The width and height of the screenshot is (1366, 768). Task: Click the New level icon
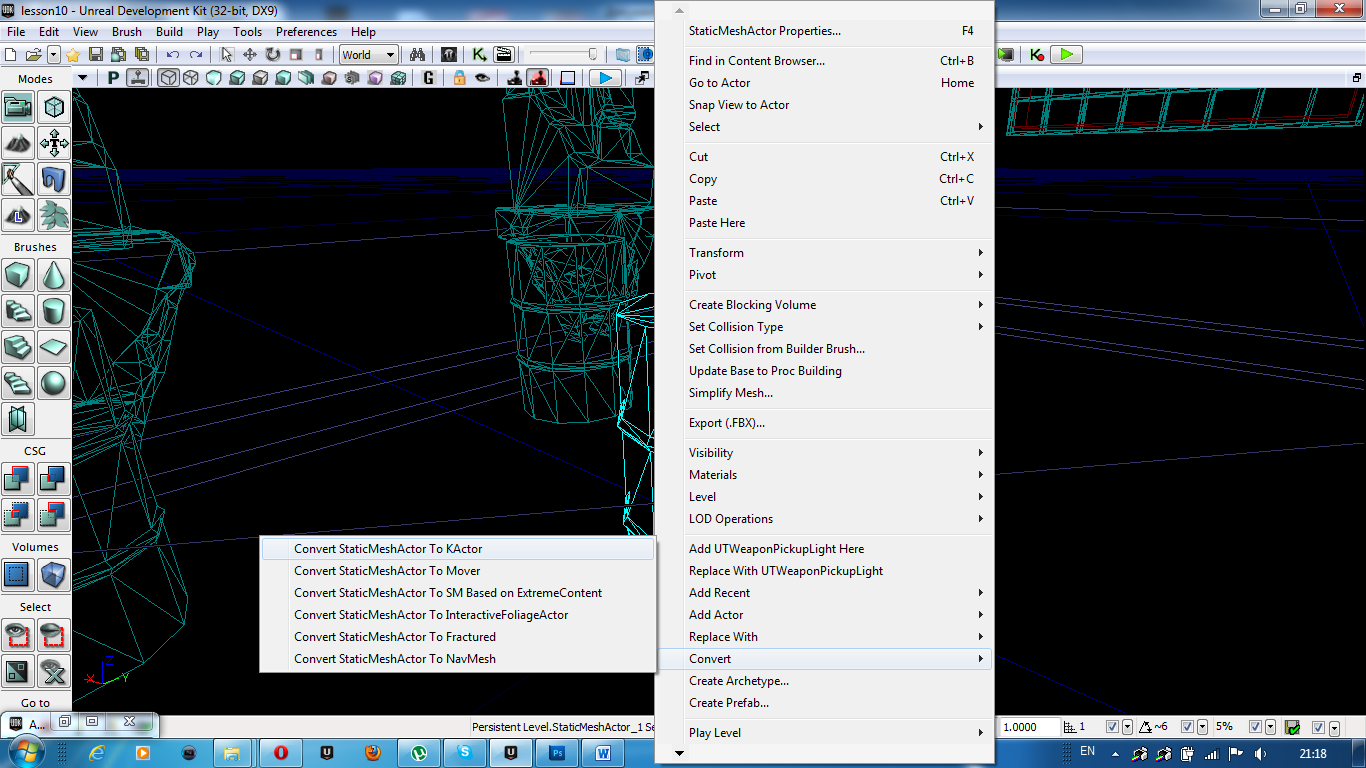pos(11,55)
